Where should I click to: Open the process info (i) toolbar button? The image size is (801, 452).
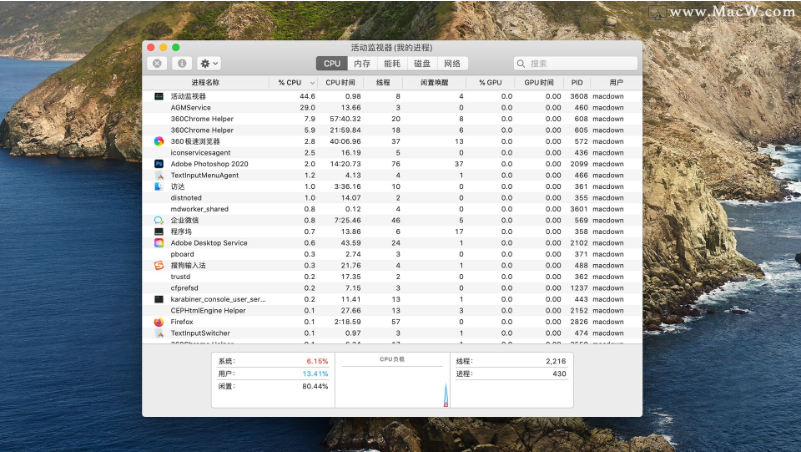[182, 63]
